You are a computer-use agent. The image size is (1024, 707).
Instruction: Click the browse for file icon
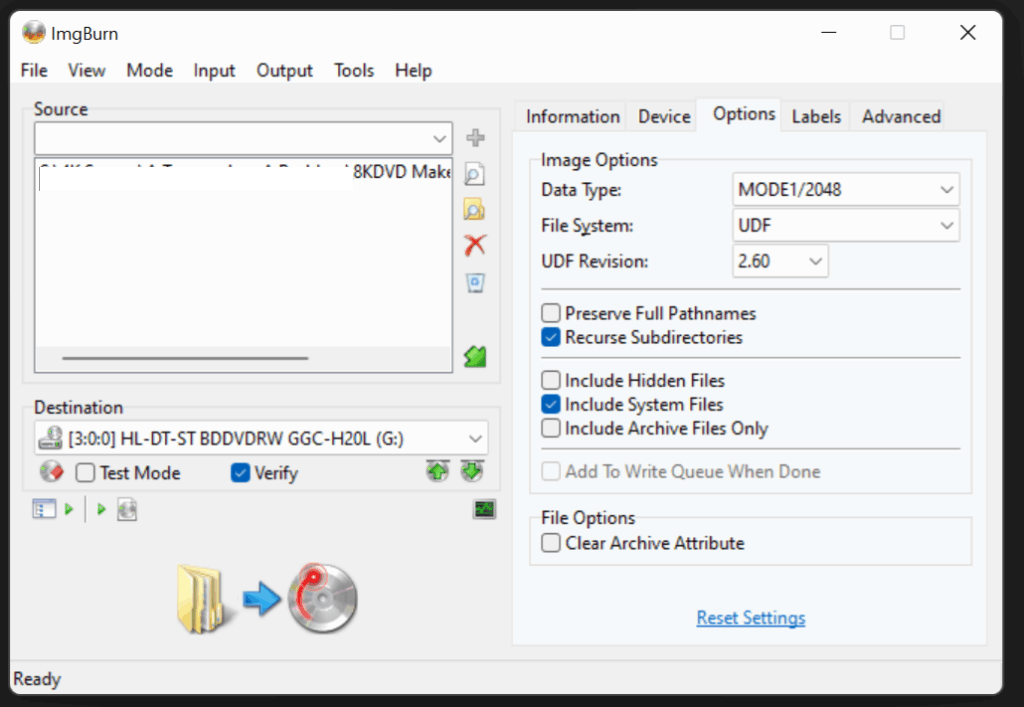point(475,175)
